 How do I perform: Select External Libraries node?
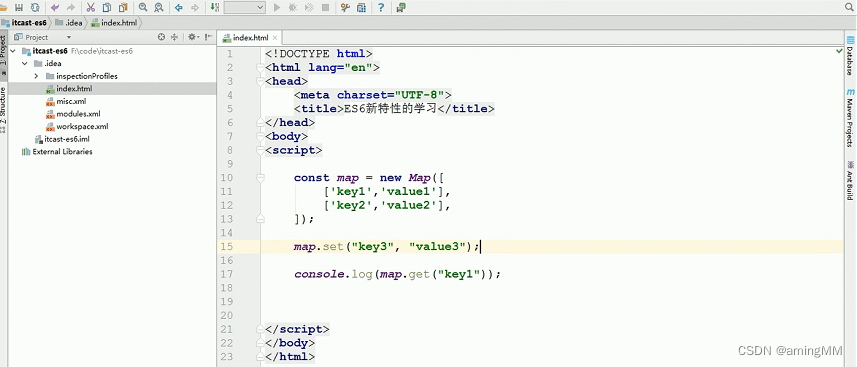pos(57,152)
